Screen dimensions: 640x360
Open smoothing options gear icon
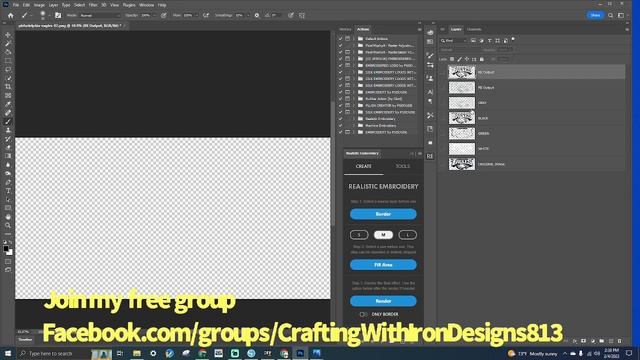pyautogui.click(x=257, y=16)
